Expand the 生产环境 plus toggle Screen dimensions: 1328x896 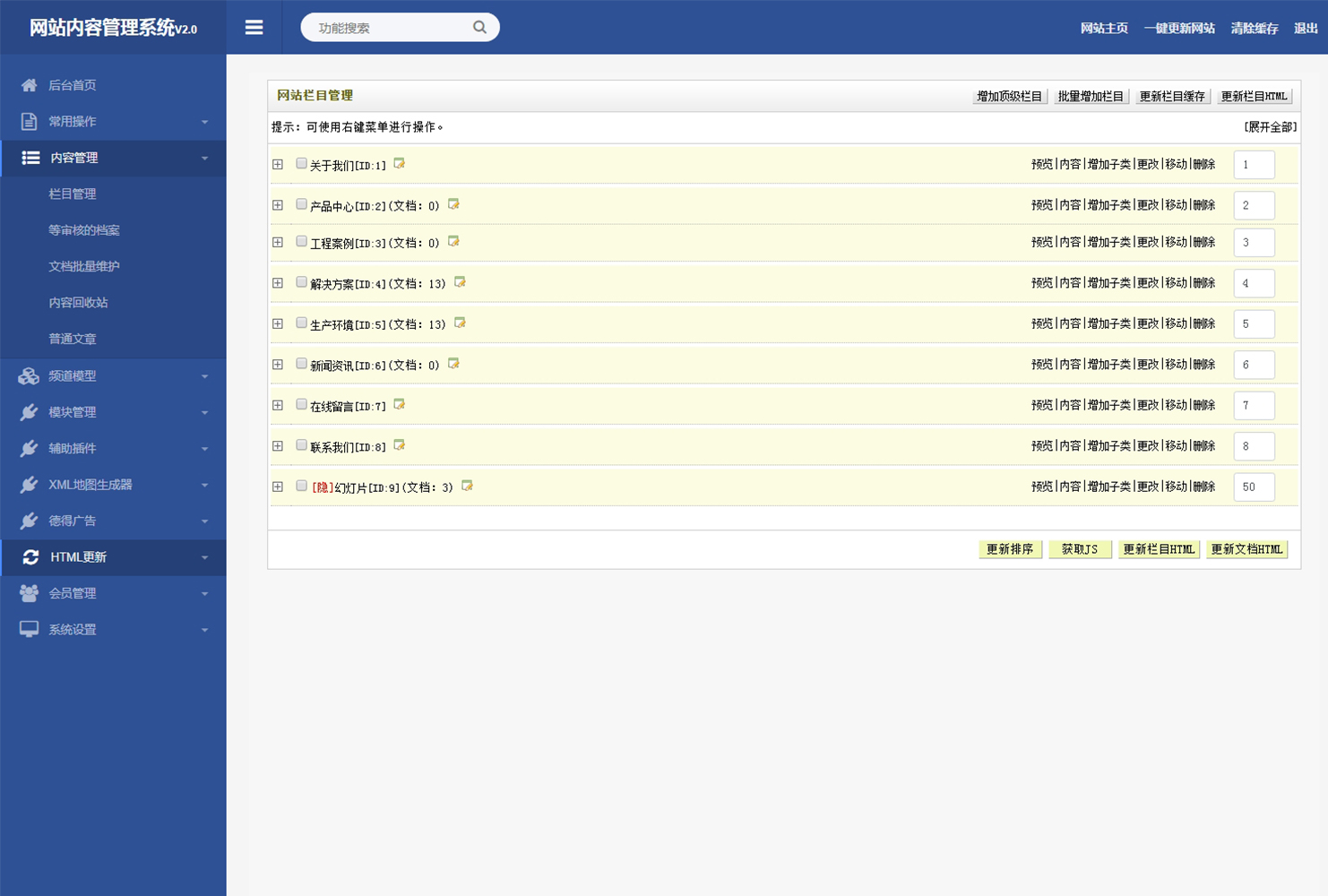(278, 323)
